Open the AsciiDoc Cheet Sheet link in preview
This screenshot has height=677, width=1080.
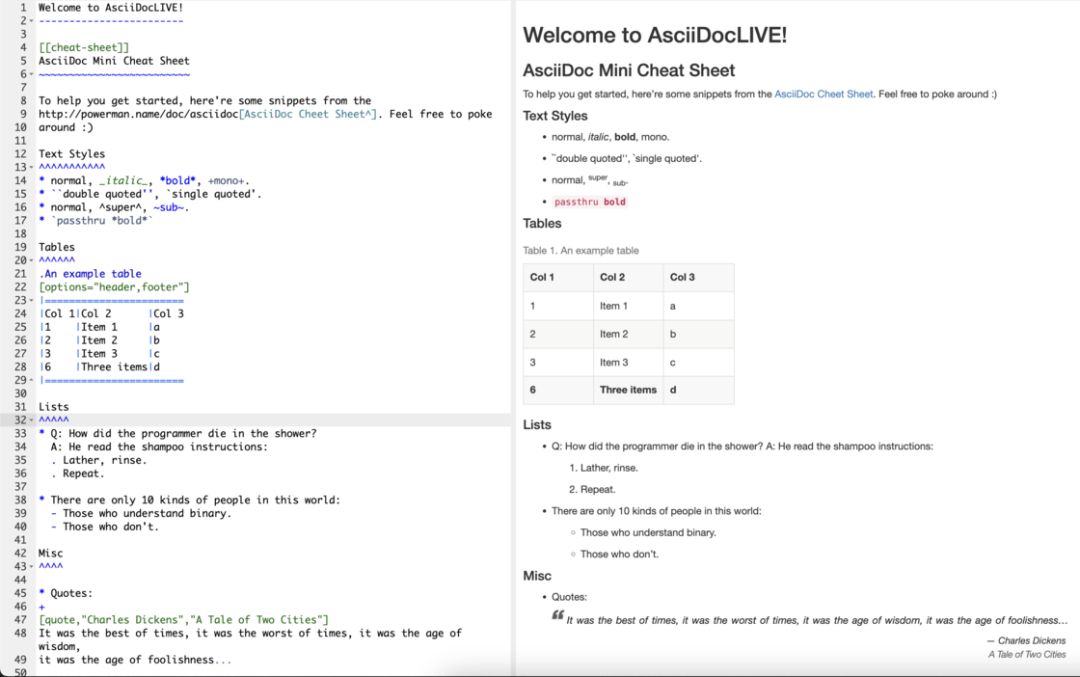tap(823, 94)
